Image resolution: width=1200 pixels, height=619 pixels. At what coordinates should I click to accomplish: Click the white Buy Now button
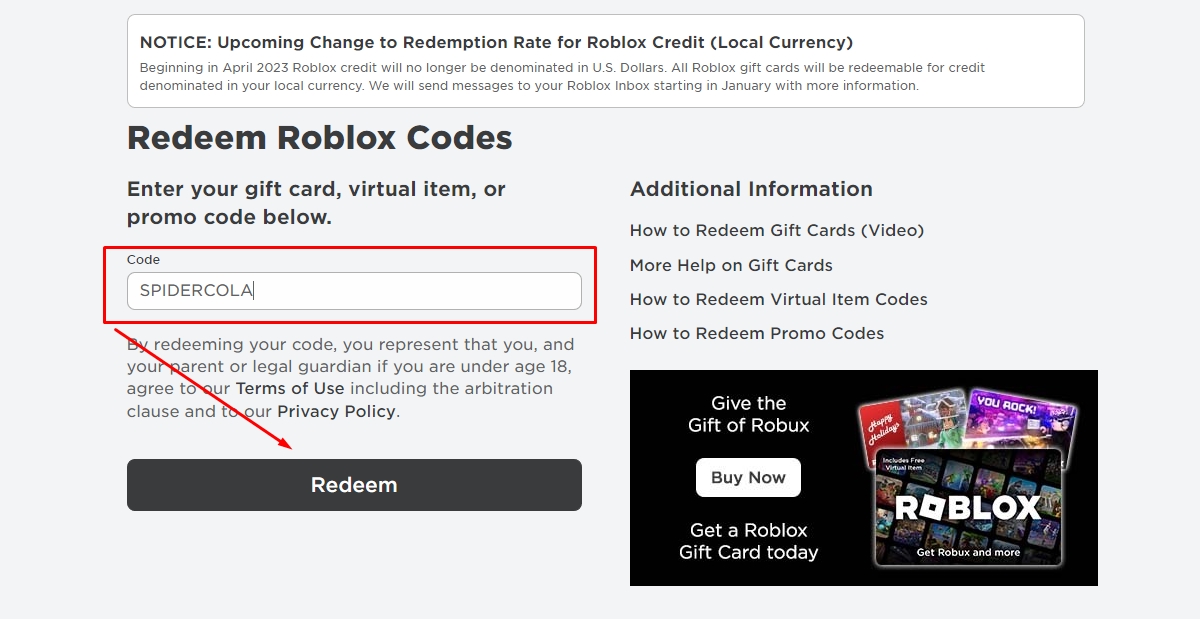(748, 477)
